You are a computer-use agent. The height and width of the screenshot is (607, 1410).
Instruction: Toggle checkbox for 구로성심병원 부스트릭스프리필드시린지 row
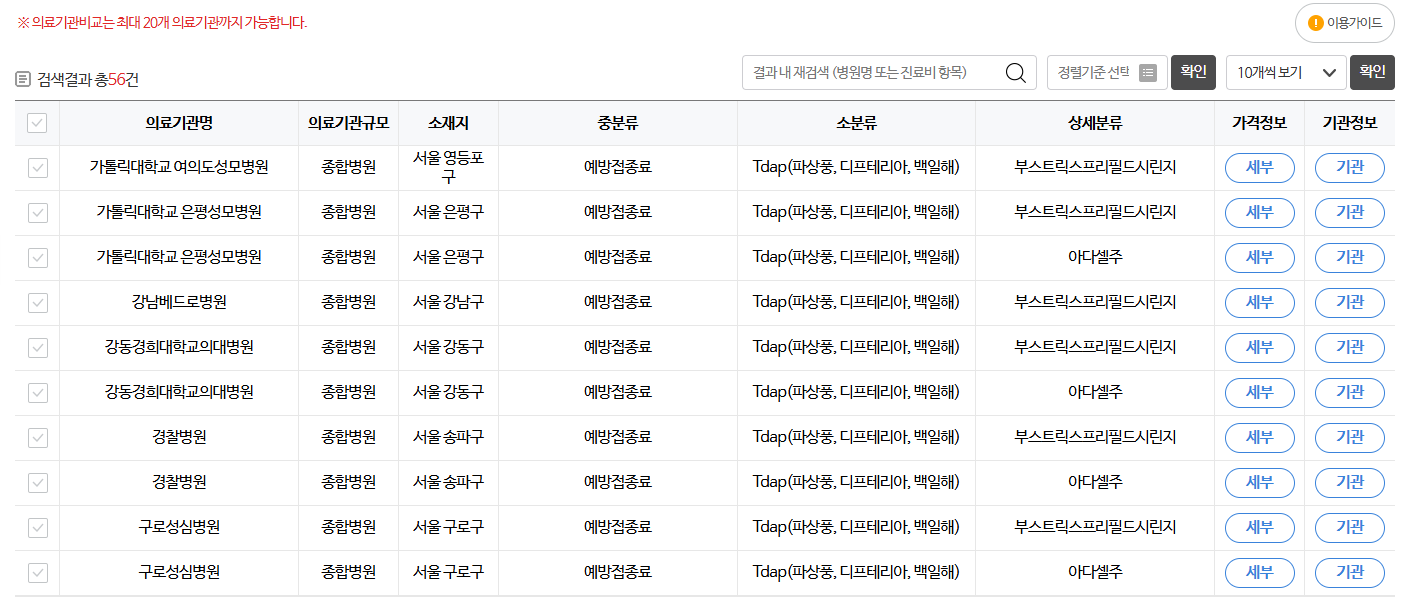pos(37,528)
